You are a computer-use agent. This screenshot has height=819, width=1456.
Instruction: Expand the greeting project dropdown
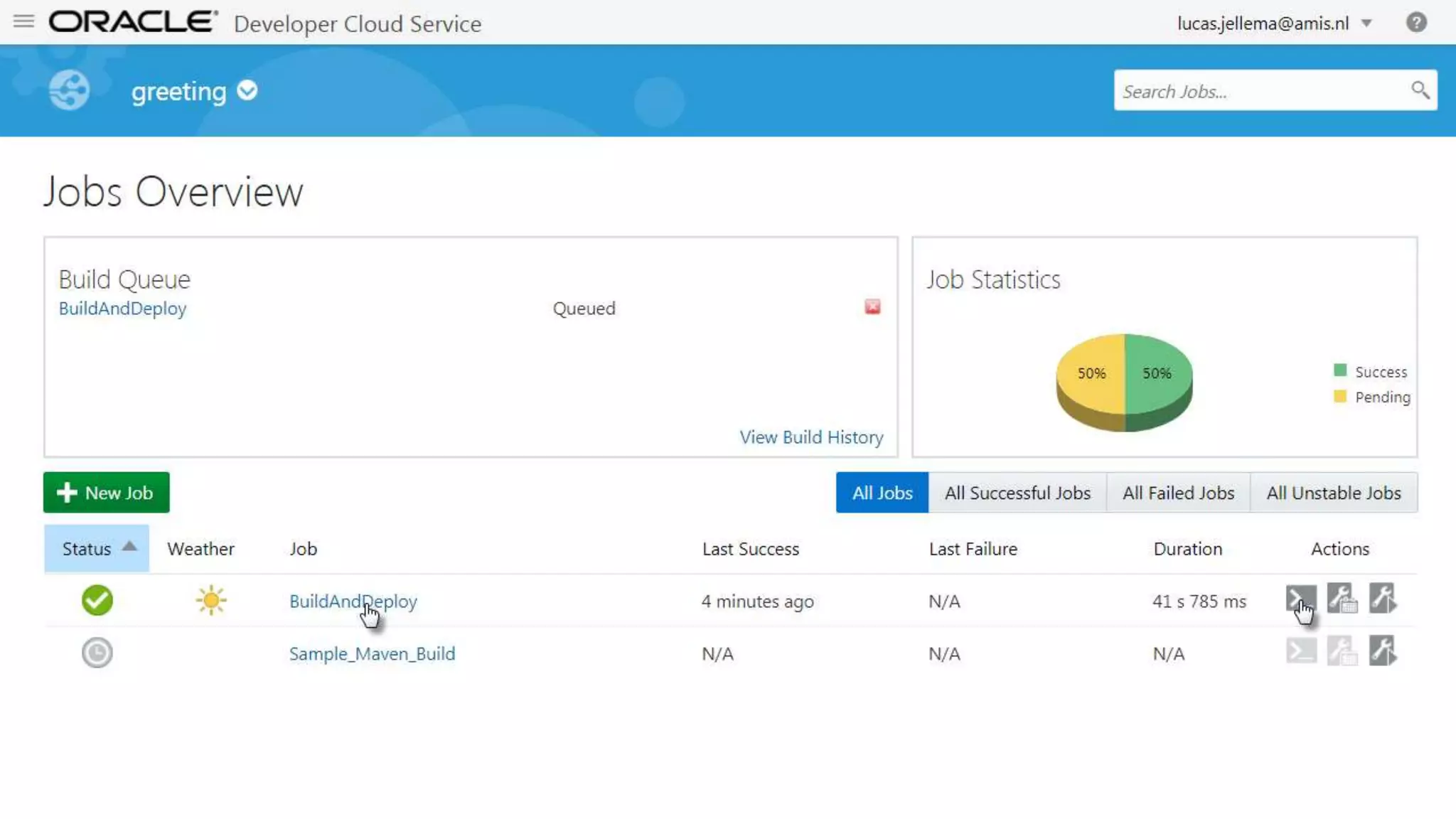point(247,91)
